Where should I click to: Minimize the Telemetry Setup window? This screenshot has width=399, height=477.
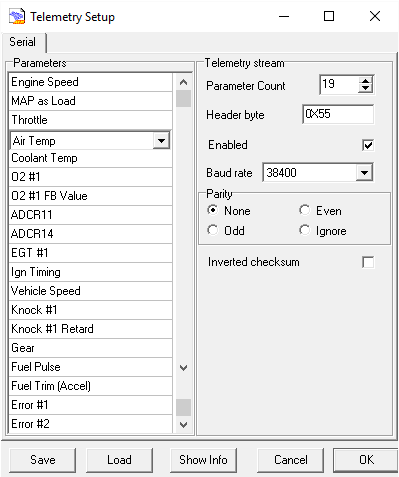pyautogui.click(x=284, y=16)
